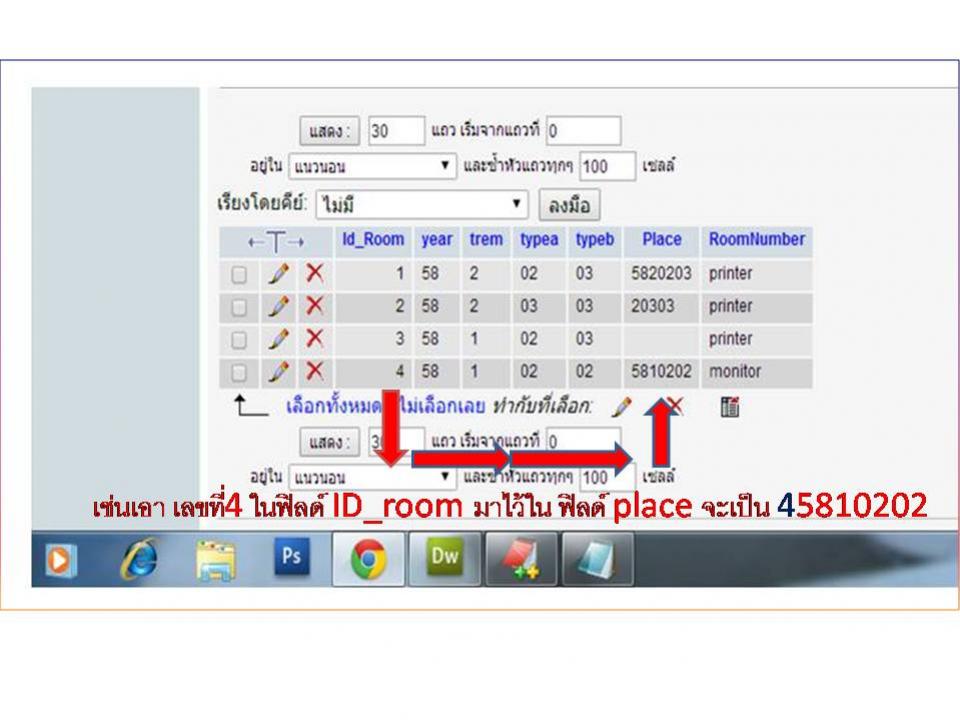960x720 pixels.
Task: Click the top แสดง button
Action: pos(329,131)
